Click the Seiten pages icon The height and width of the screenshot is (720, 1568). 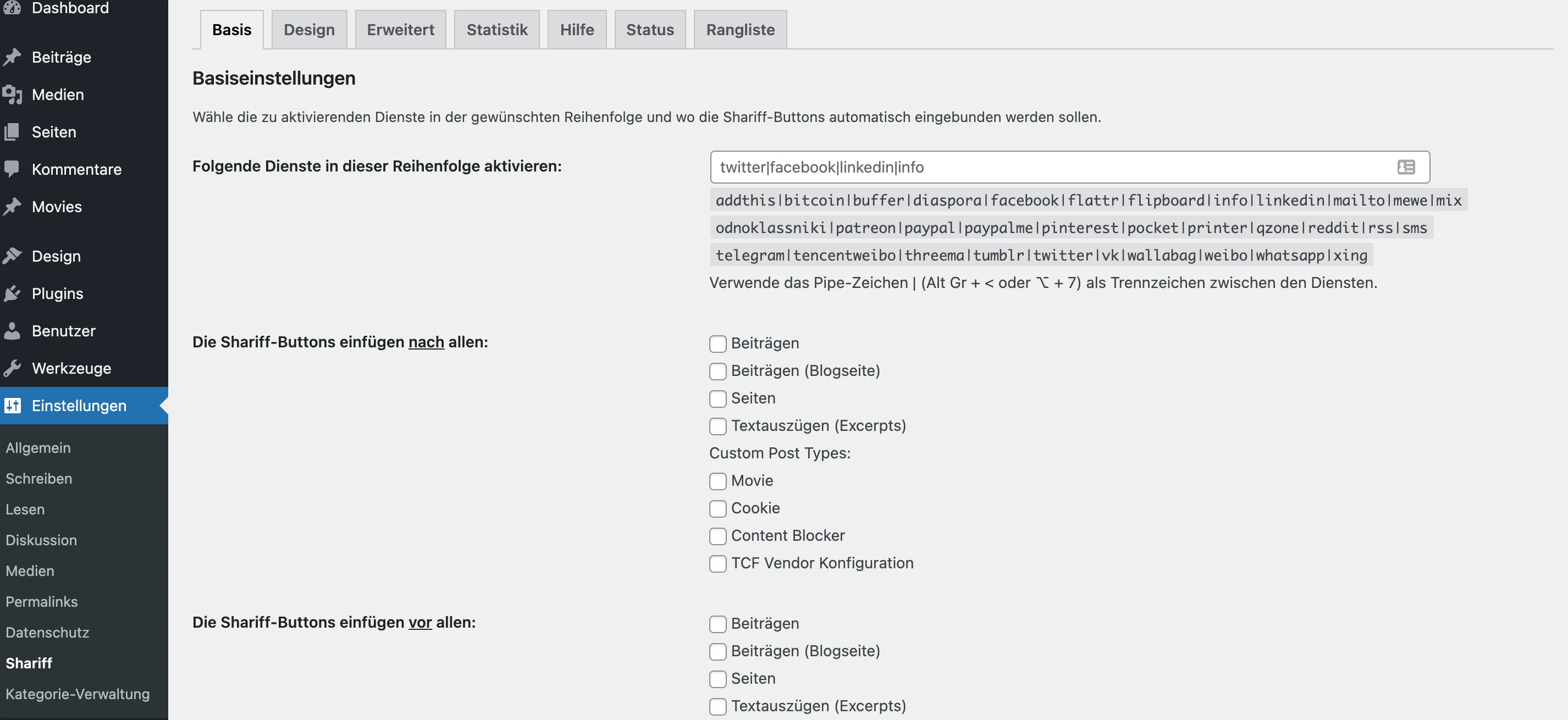12,132
